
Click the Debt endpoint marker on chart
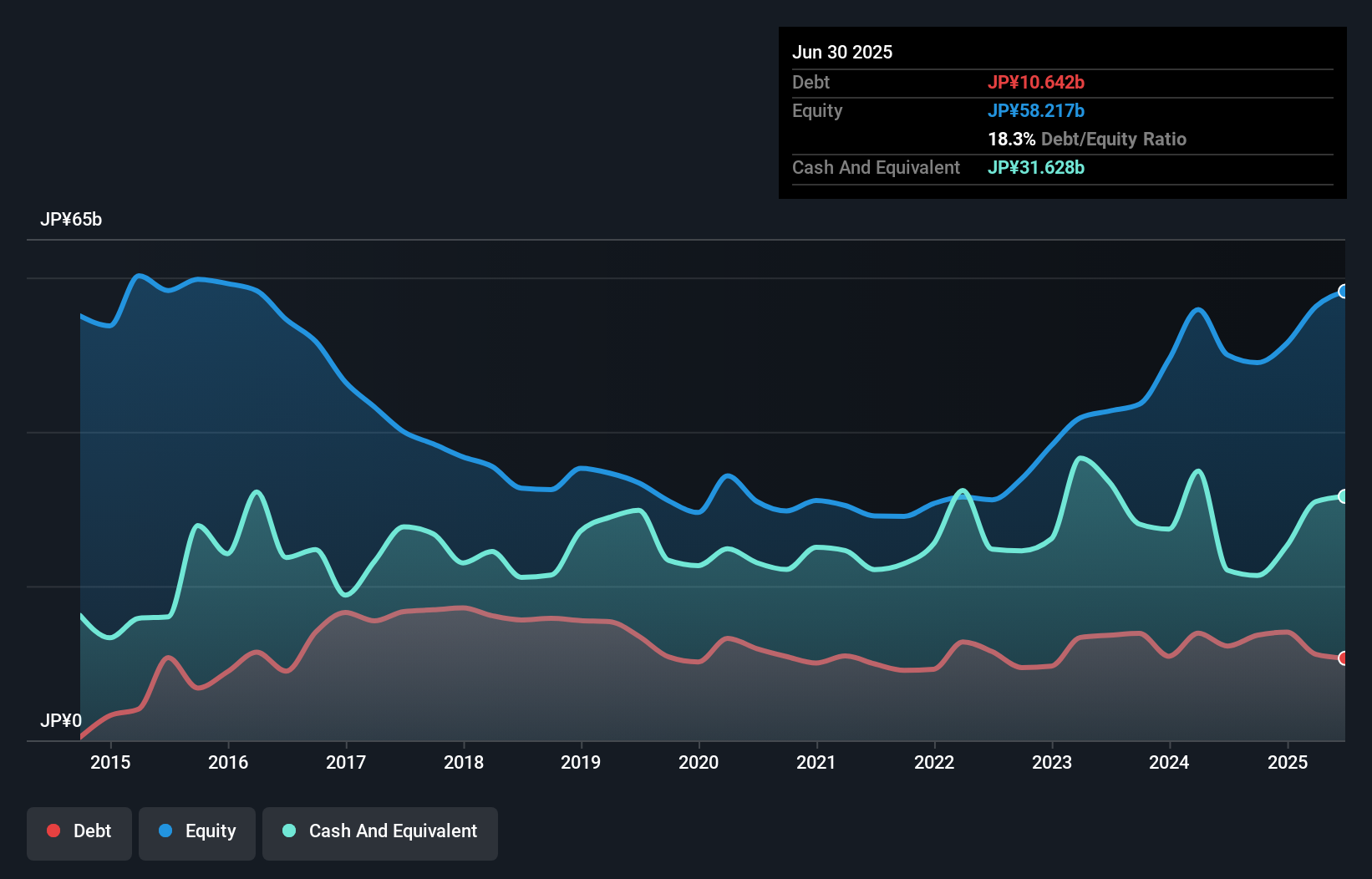pyautogui.click(x=1344, y=658)
